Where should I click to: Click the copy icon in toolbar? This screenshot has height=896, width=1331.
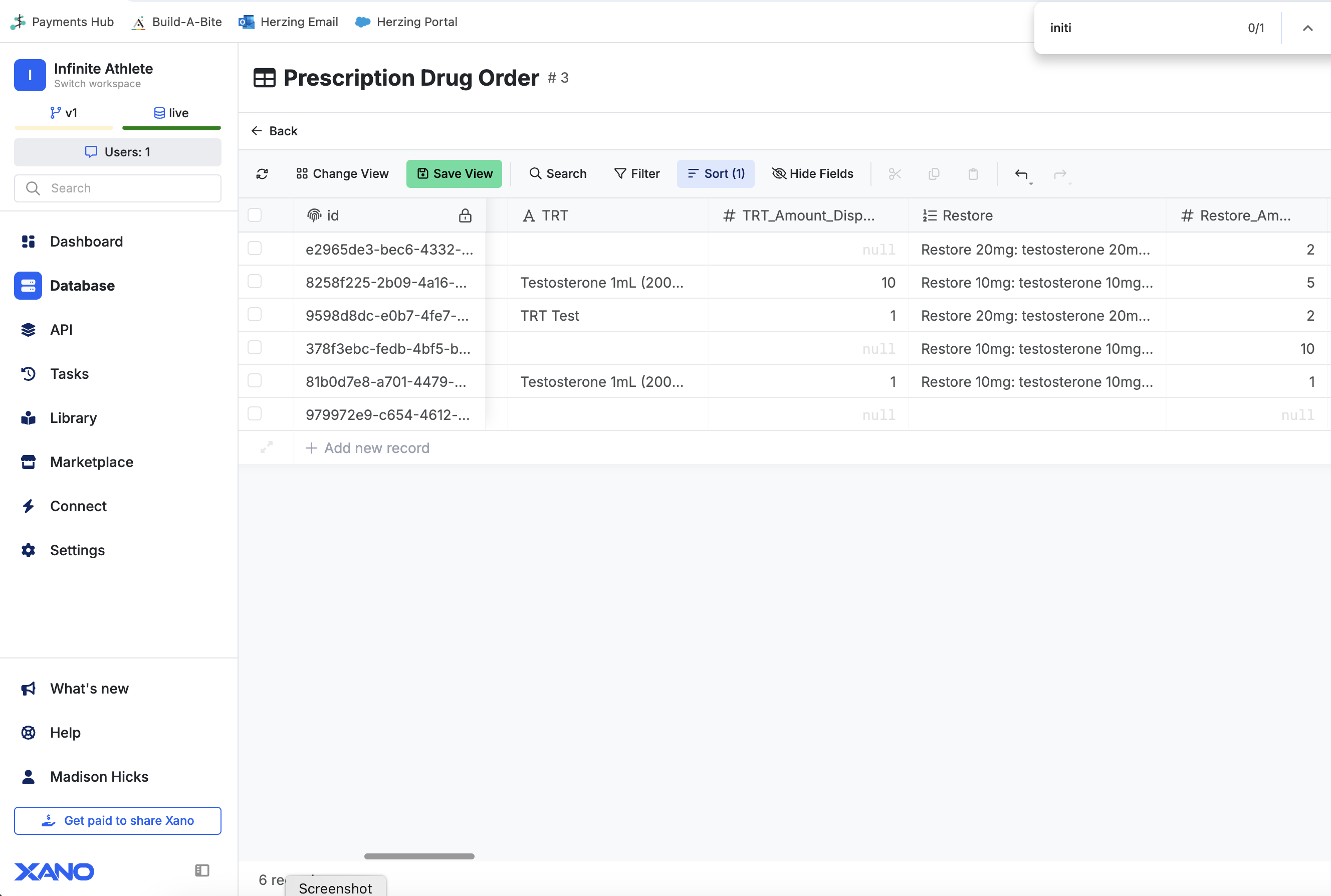click(x=934, y=174)
